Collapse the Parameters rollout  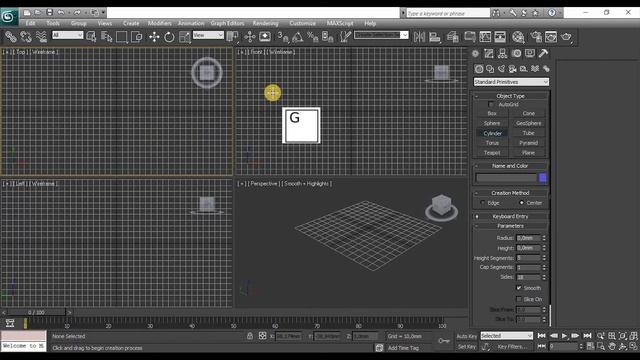tap(510, 226)
